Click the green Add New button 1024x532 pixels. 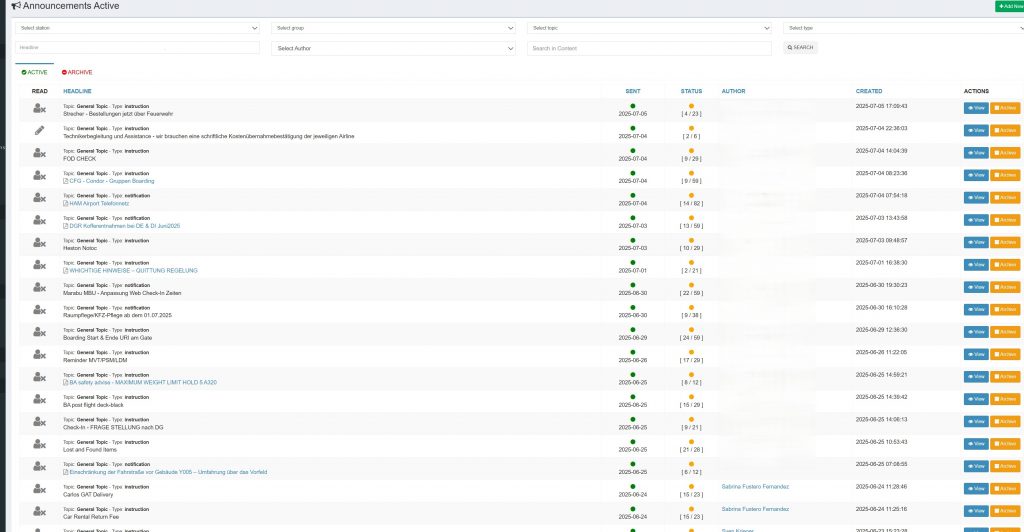(1008, 6)
